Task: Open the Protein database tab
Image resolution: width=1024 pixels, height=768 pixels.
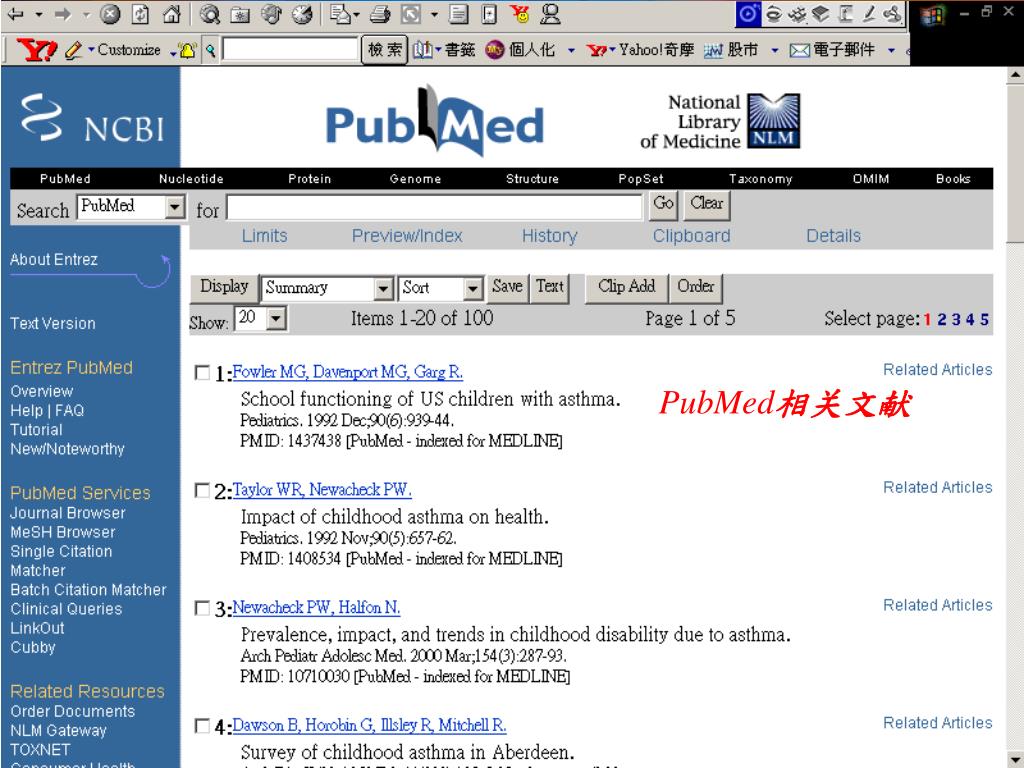Action: tap(310, 179)
